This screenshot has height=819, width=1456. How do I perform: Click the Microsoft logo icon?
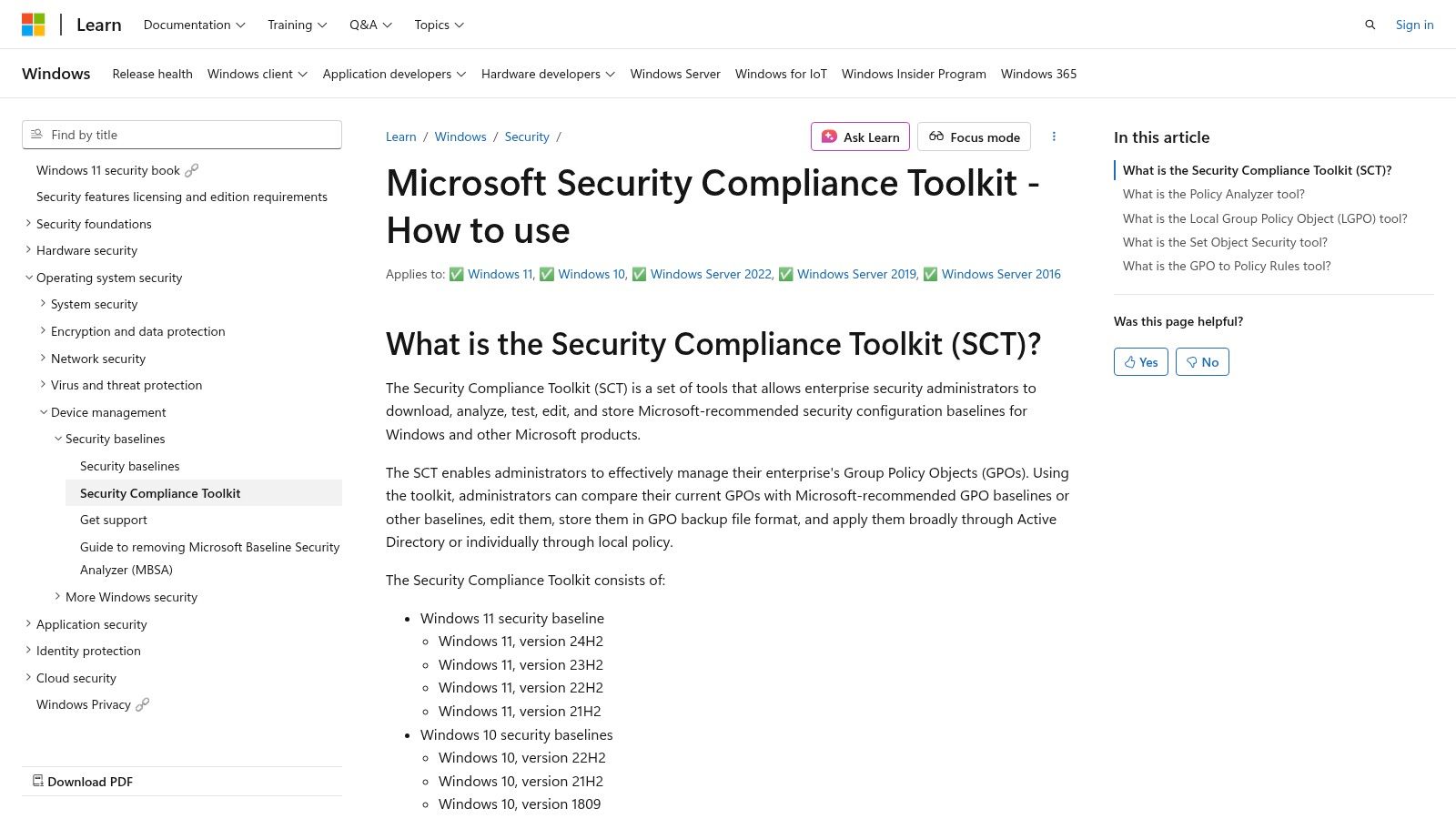pos(34,24)
